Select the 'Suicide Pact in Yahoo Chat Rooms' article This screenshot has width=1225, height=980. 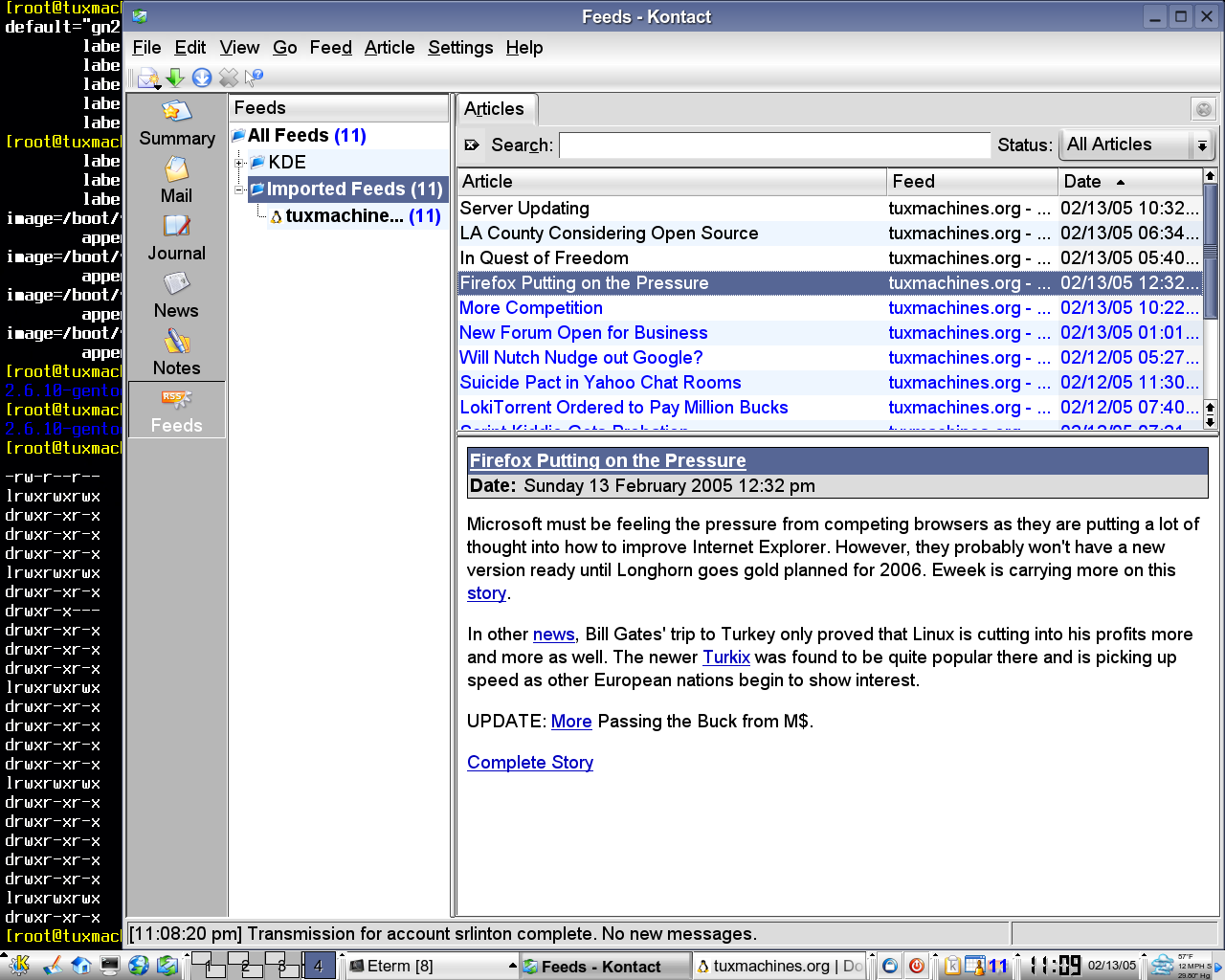pyautogui.click(x=830, y=383)
